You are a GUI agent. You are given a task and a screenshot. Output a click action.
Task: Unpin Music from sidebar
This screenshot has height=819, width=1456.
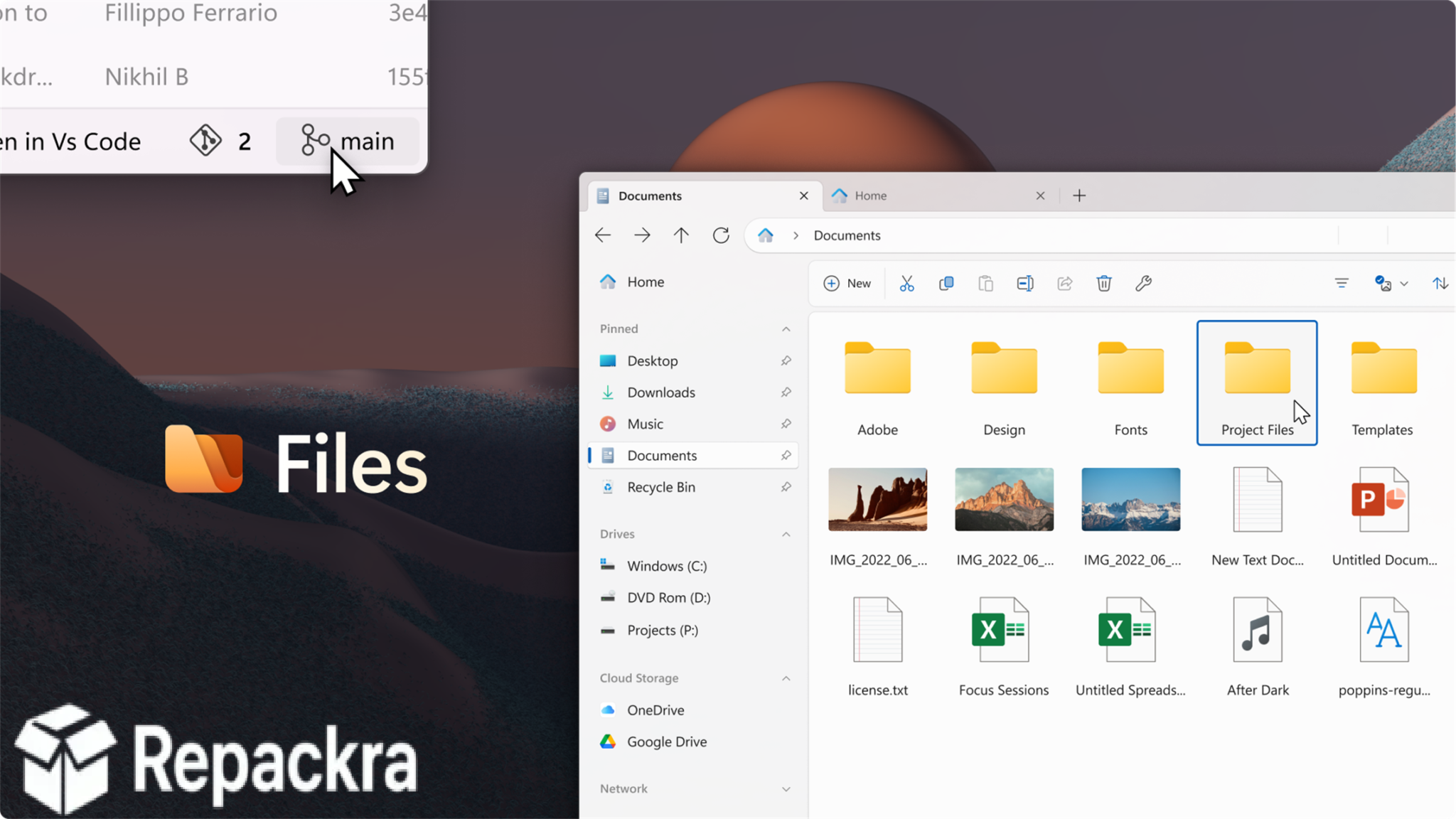click(x=786, y=424)
